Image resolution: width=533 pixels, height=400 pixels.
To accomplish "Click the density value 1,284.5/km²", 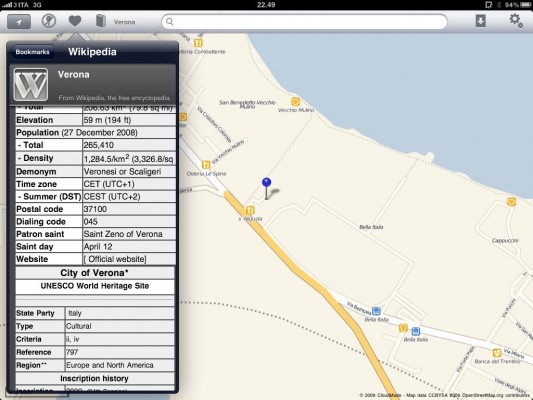I will 128,159.
